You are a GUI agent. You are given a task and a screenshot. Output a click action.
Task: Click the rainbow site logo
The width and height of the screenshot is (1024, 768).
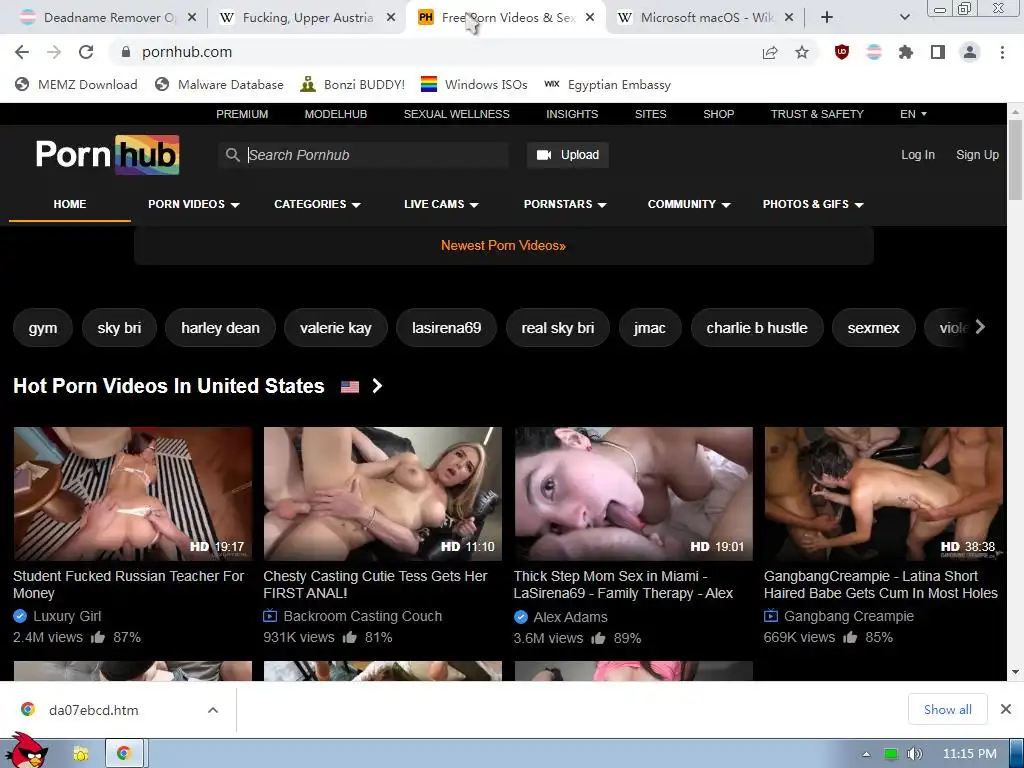click(x=108, y=155)
